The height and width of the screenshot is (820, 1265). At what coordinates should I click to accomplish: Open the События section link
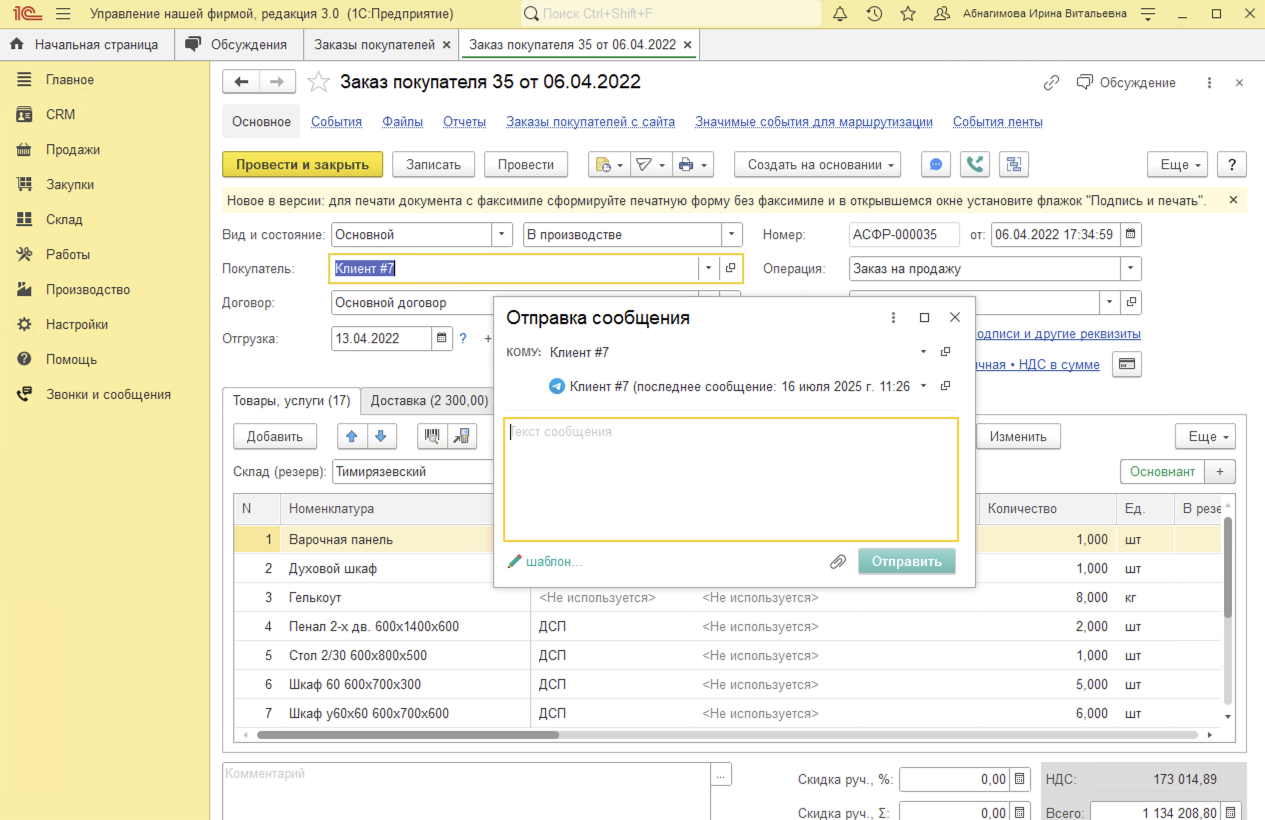click(336, 122)
